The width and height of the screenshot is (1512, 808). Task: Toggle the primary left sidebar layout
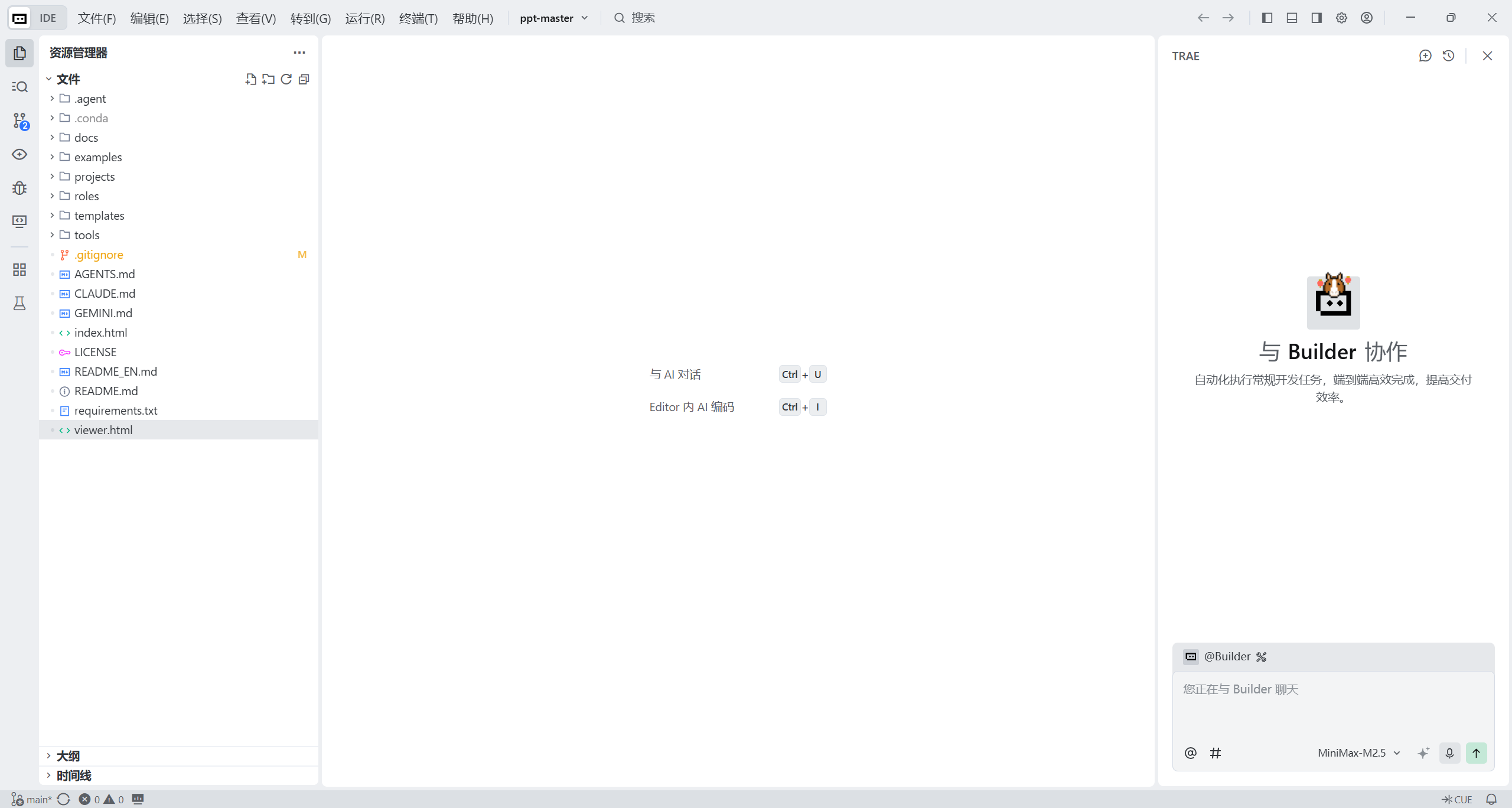(x=1267, y=18)
